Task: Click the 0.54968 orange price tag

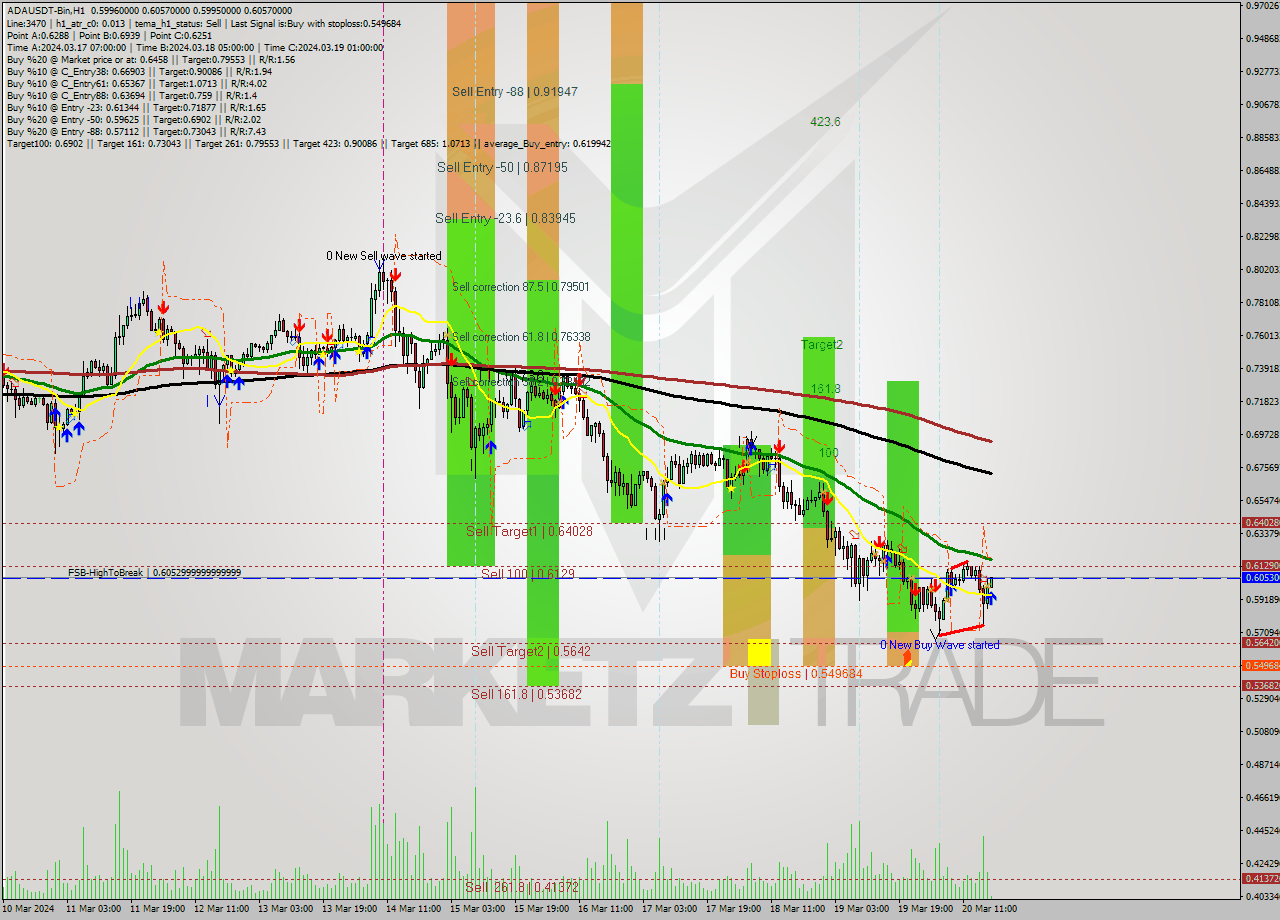Action: pos(1260,665)
